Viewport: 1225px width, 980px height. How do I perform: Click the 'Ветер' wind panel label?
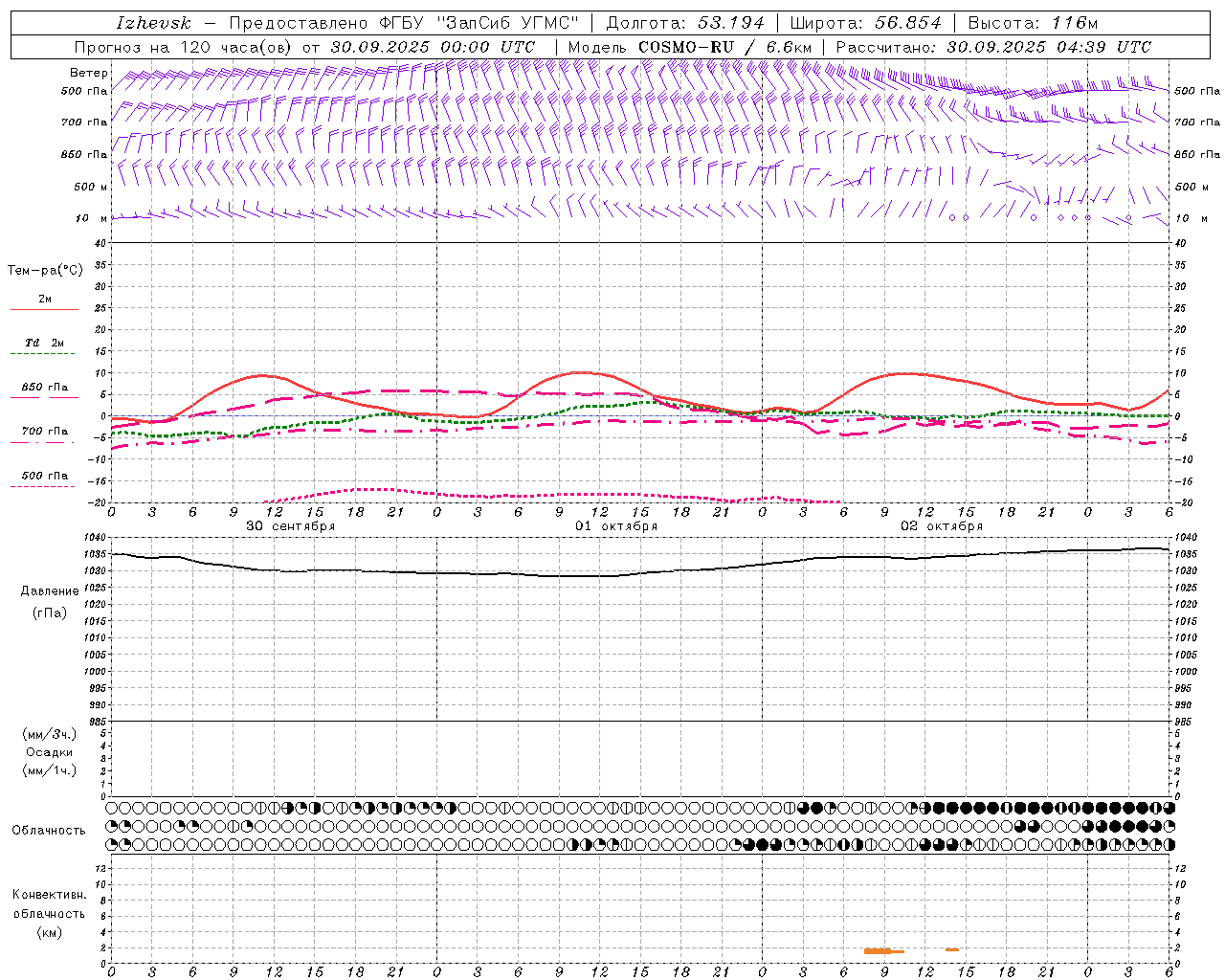click(89, 73)
